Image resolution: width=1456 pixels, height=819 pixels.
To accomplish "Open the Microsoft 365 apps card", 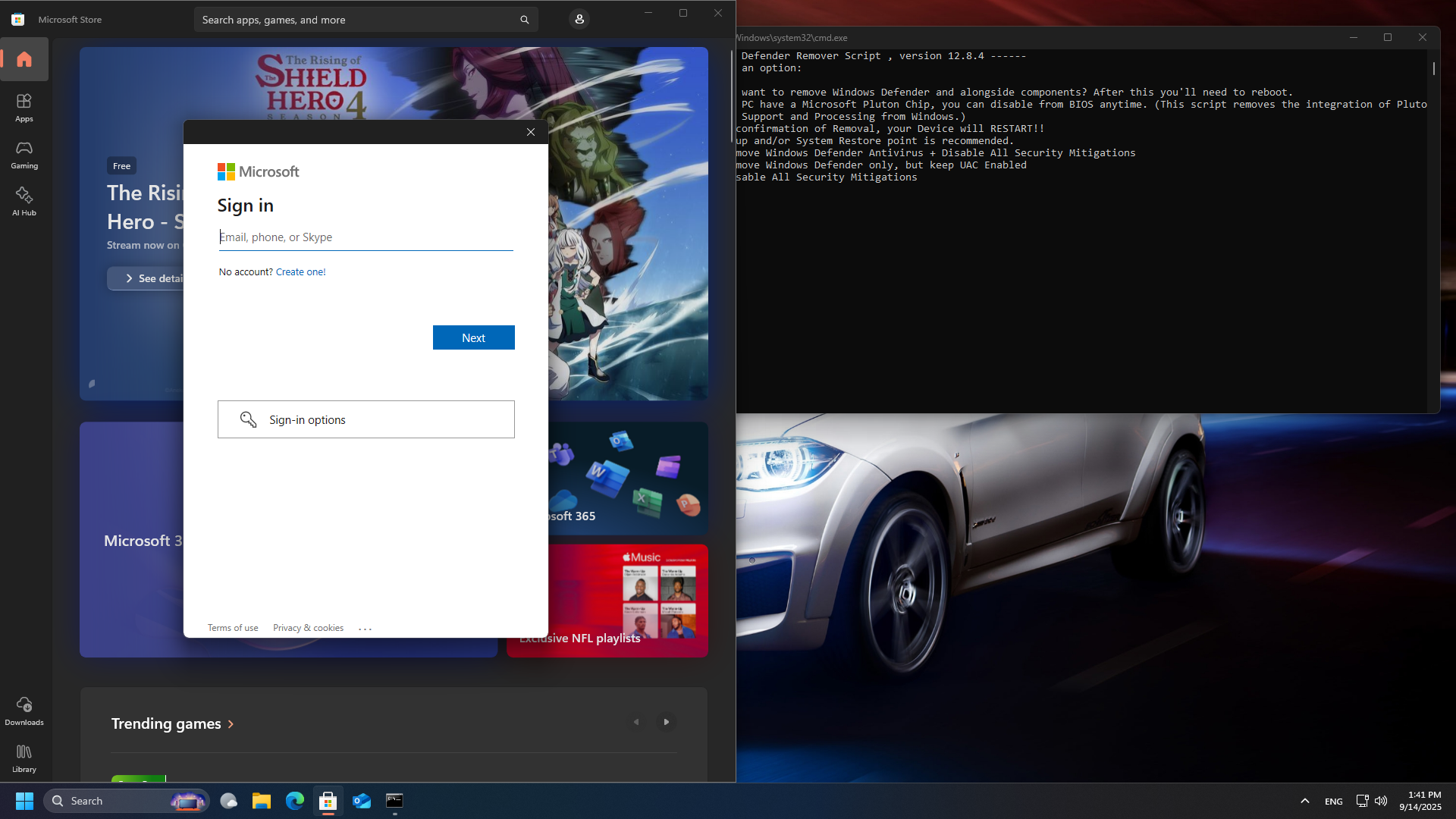I will tap(628, 479).
